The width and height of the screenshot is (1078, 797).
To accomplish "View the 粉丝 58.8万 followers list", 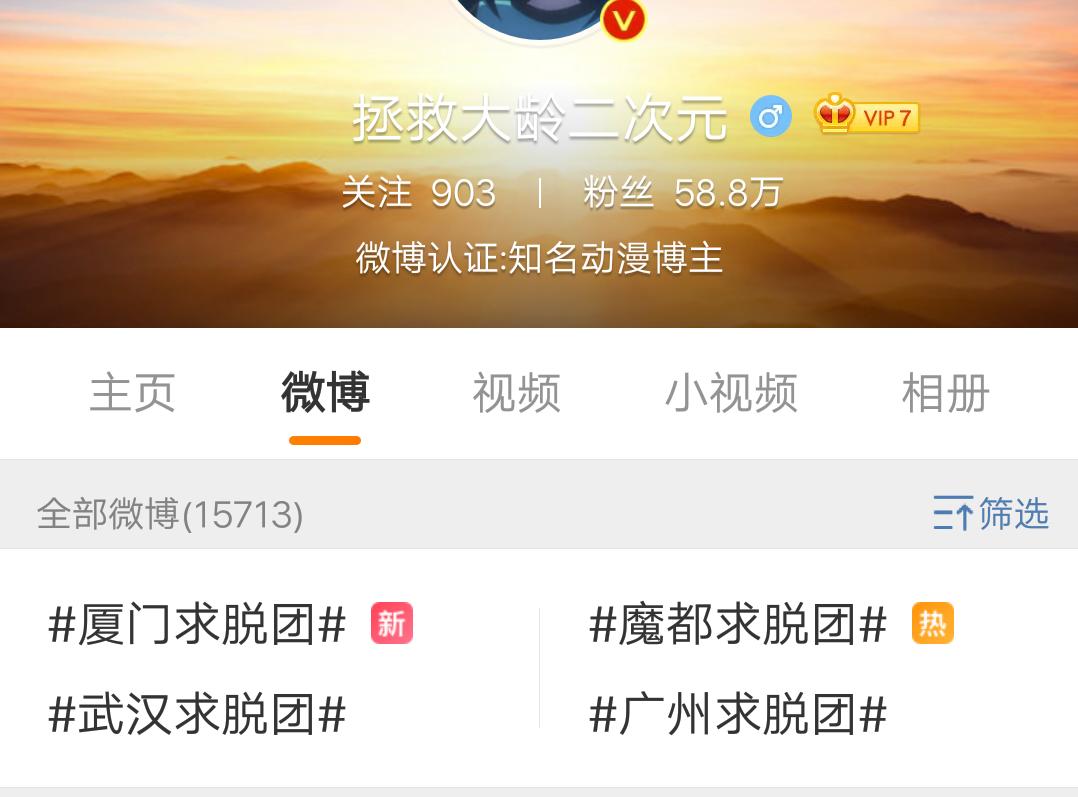I will click(x=683, y=193).
